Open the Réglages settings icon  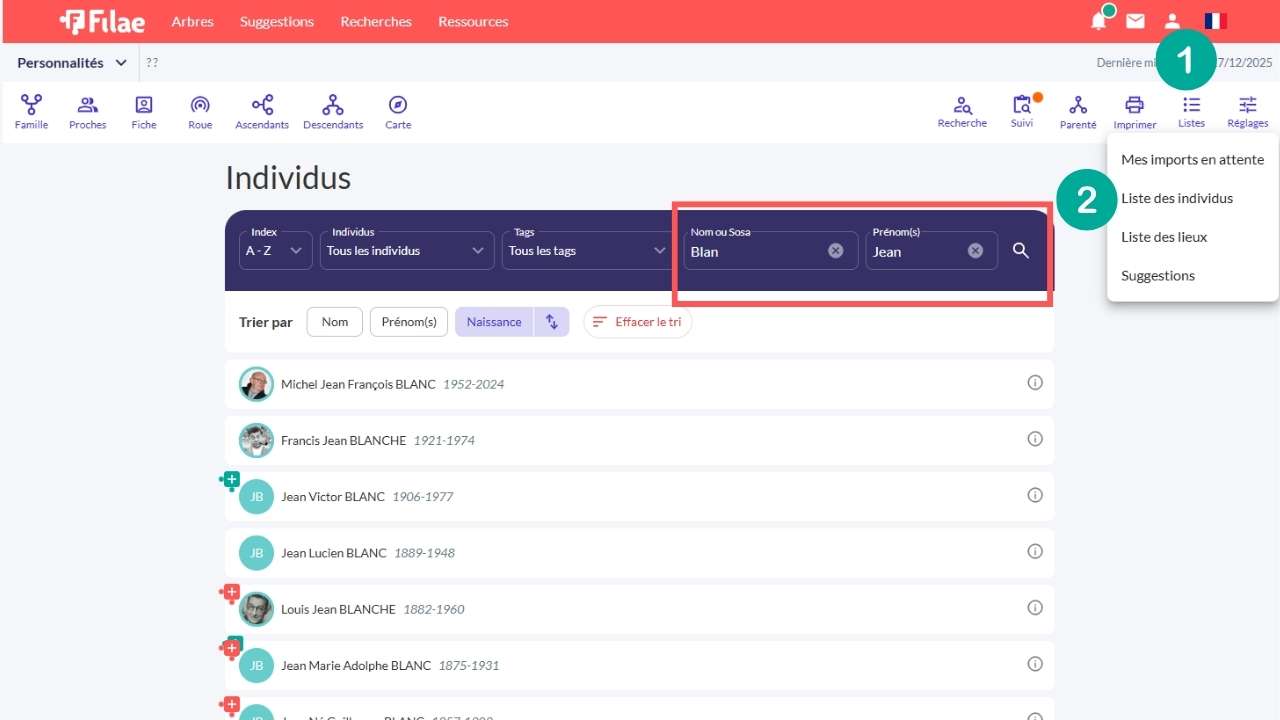click(x=1247, y=111)
